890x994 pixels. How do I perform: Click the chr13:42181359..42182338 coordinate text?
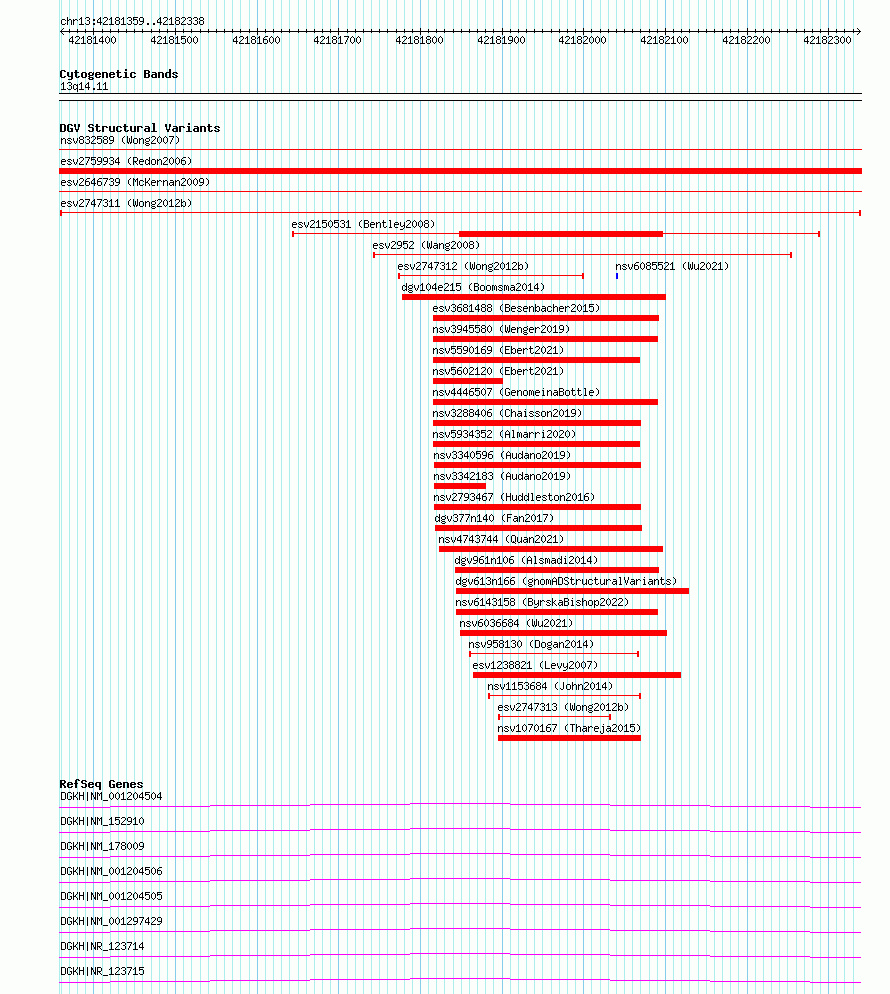(x=132, y=21)
